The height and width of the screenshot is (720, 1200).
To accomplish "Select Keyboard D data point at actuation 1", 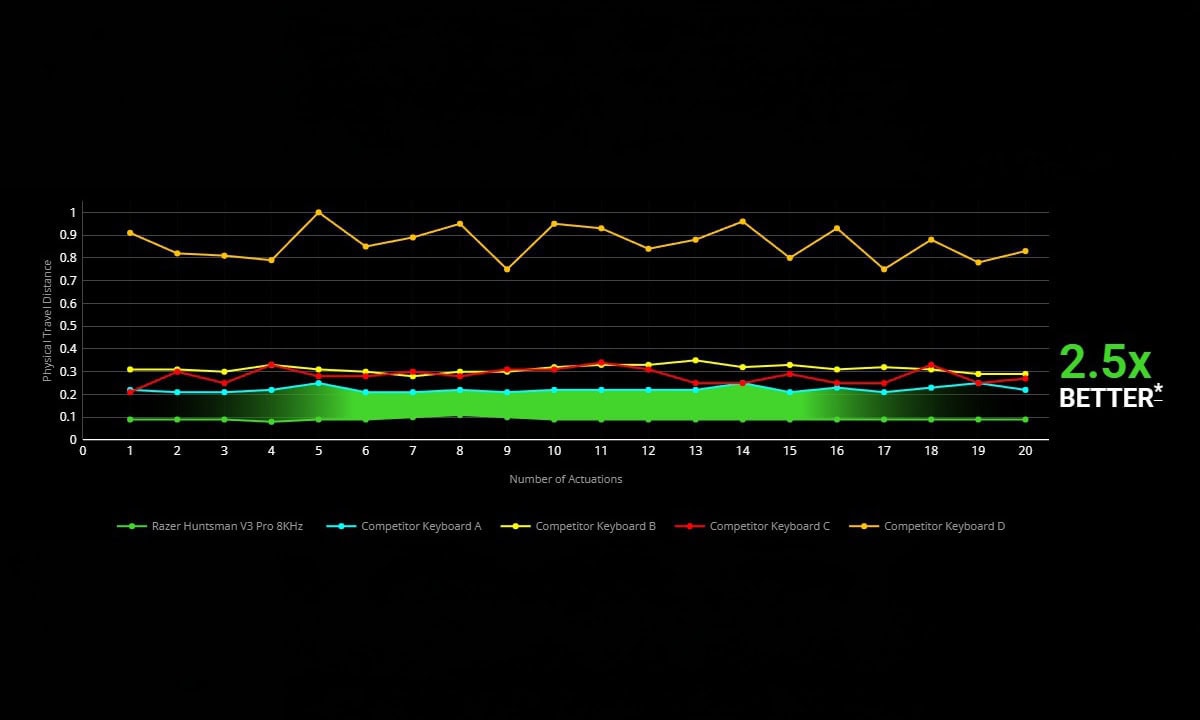I will [x=130, y=233].
